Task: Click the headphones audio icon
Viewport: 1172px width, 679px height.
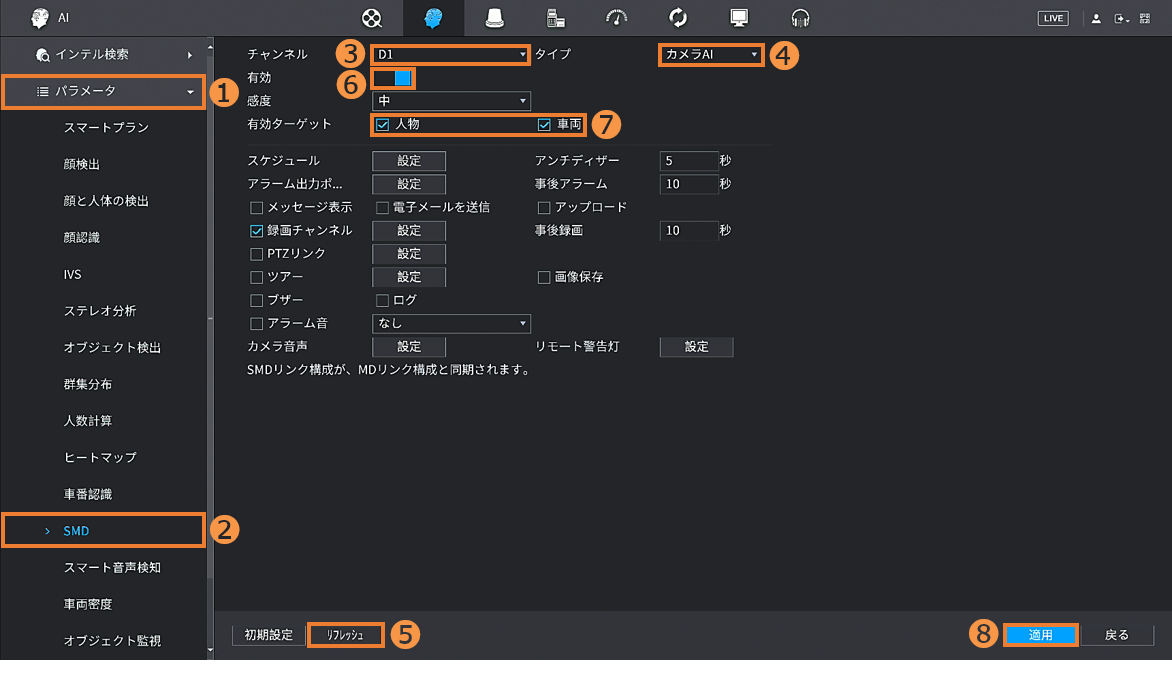Action: click(x=800, y=18)
